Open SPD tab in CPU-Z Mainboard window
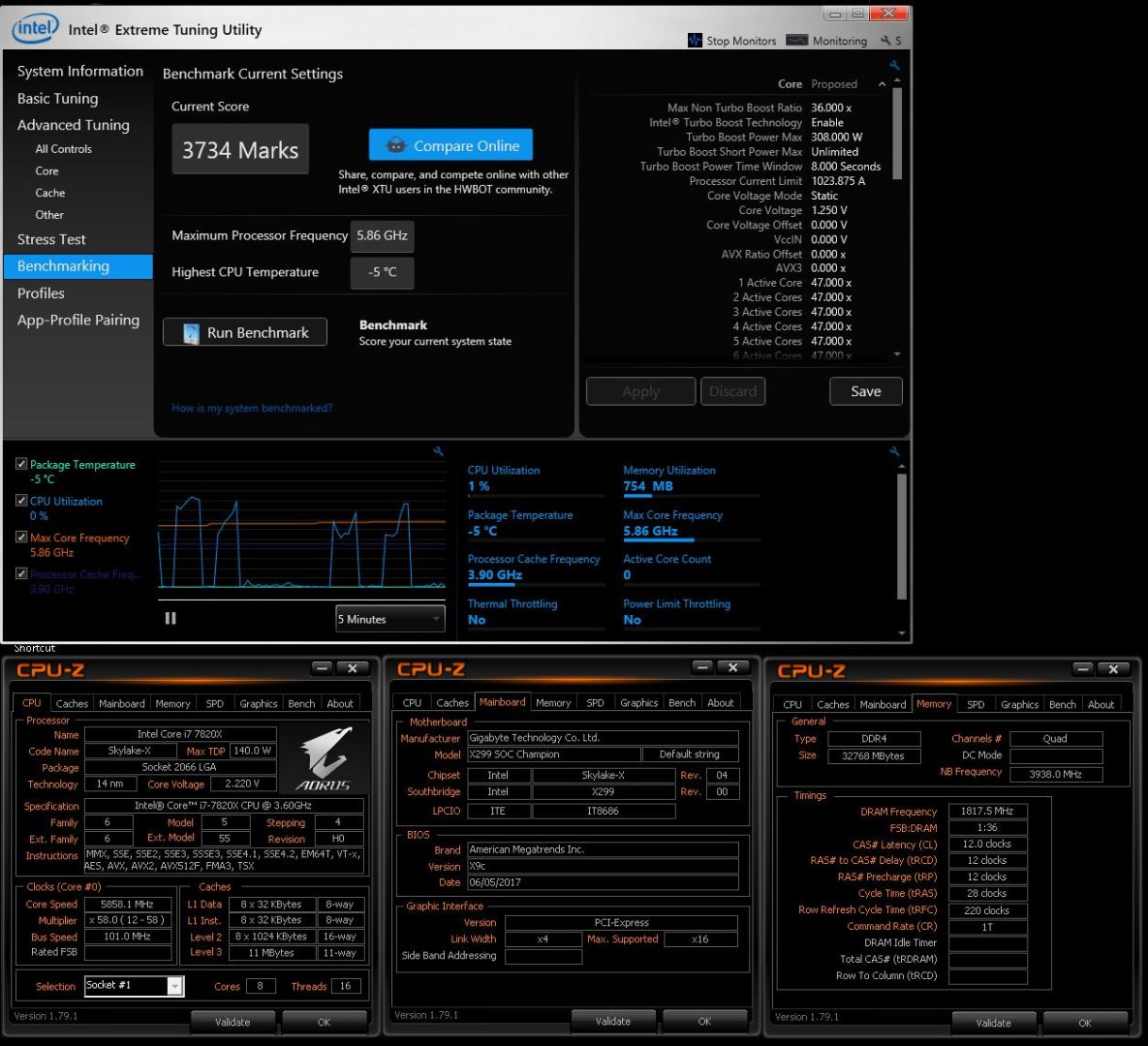 pos(595,703)
